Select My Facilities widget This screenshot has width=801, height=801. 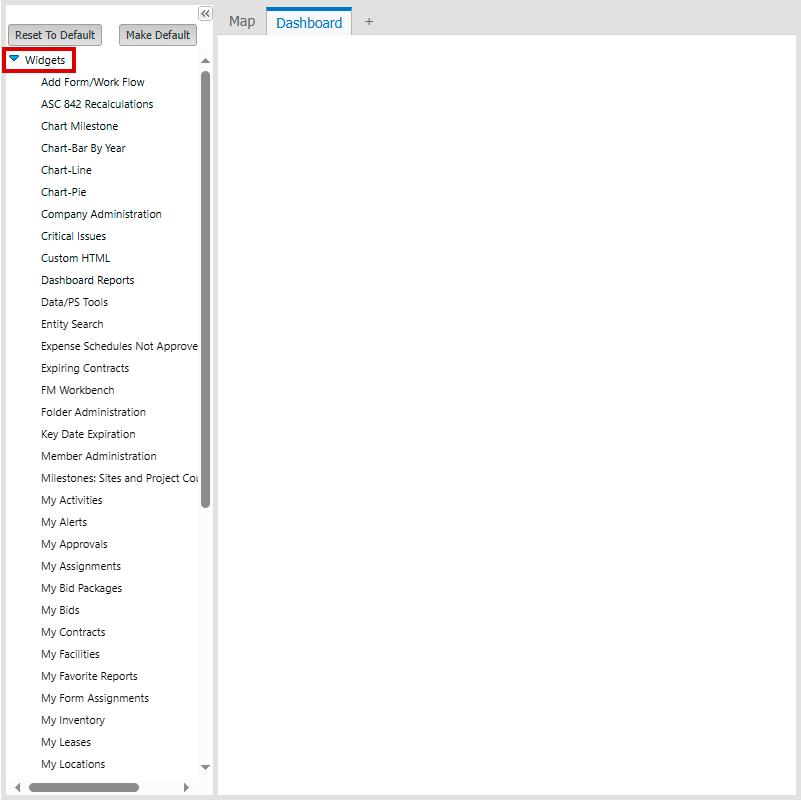click(x=70, y=653)
